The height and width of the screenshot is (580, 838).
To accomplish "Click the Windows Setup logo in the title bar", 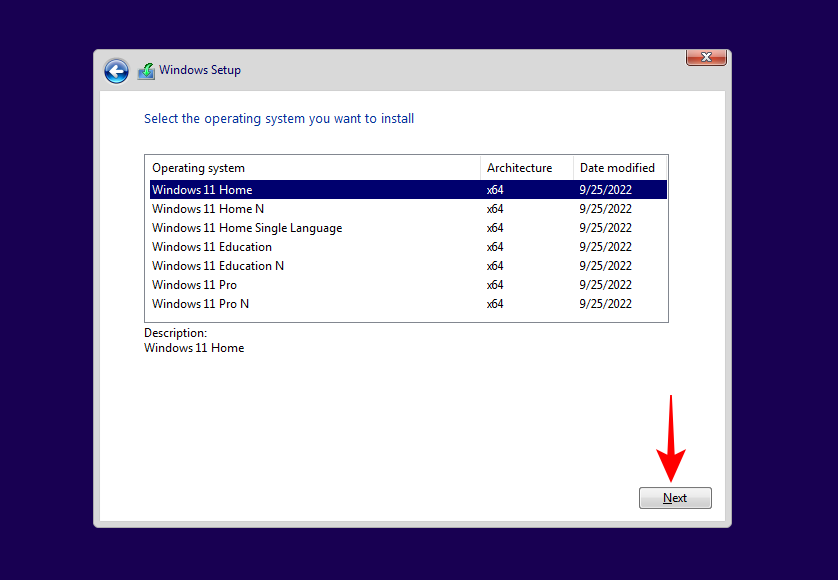I will tap(146, 70).
